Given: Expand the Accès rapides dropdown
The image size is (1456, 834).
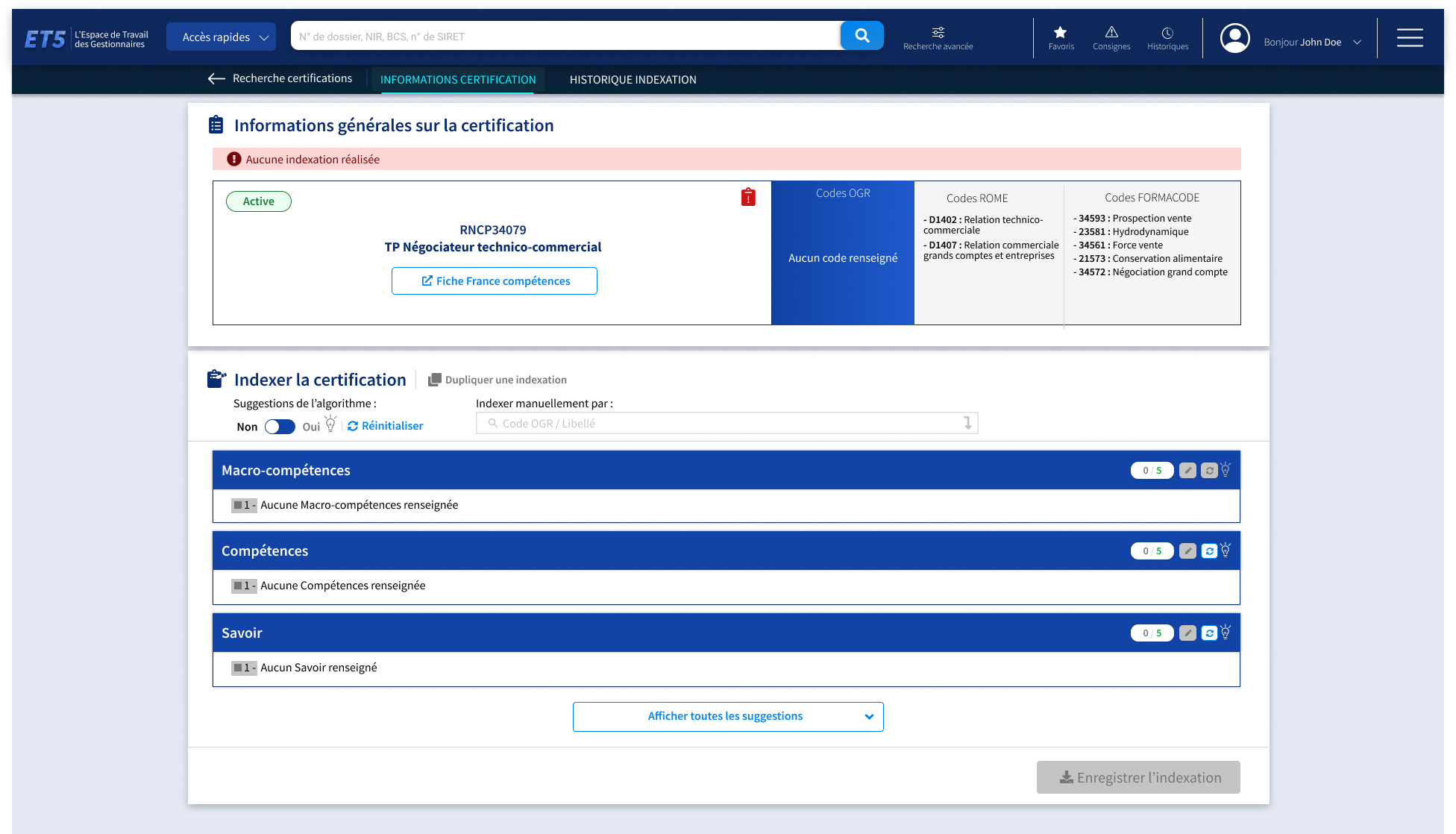Looking at the screenshot, I should coord(221,37).
